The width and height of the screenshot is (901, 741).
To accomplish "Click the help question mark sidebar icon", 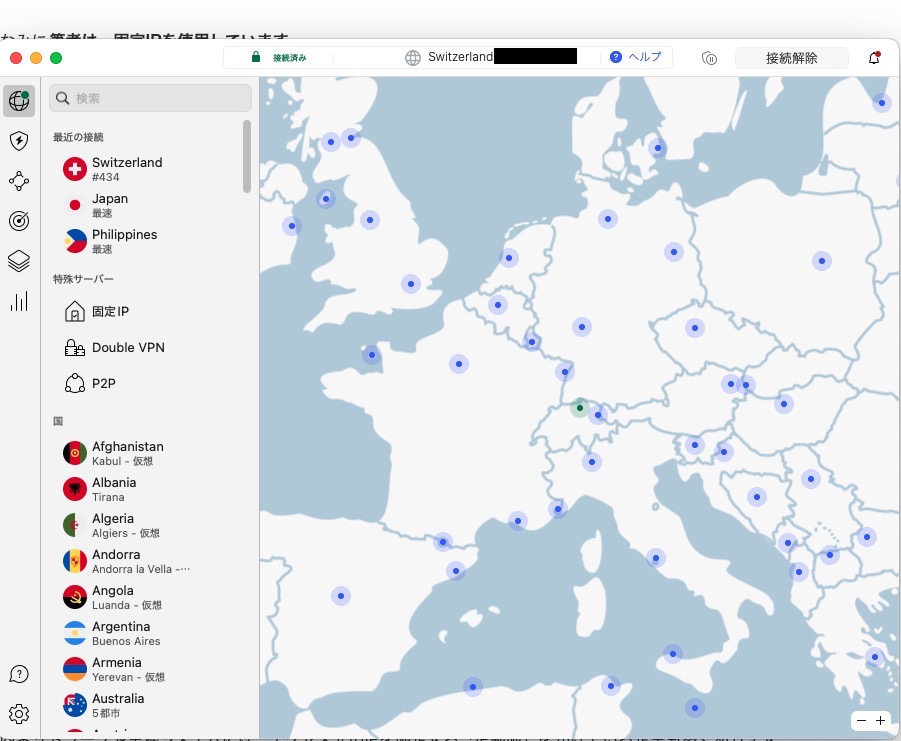I will tap(19, 674).
